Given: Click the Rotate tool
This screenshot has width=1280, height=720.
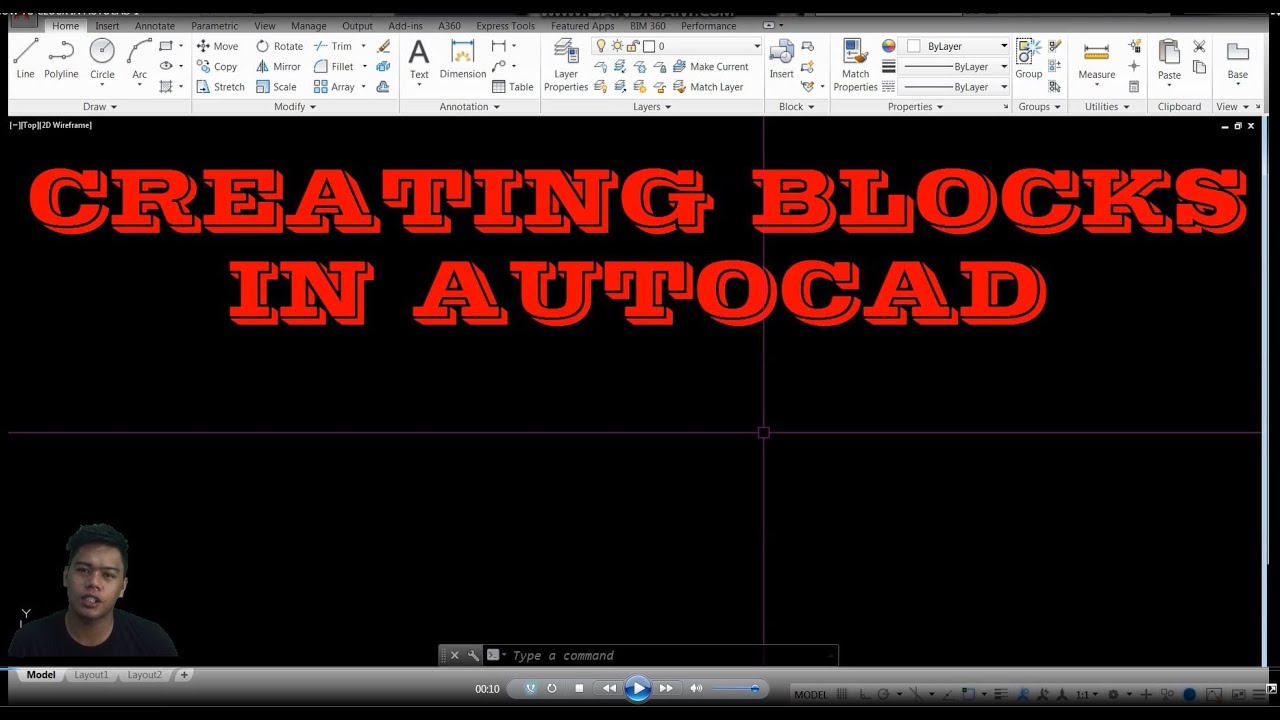Looking at the screenshot, I should 279,46.
